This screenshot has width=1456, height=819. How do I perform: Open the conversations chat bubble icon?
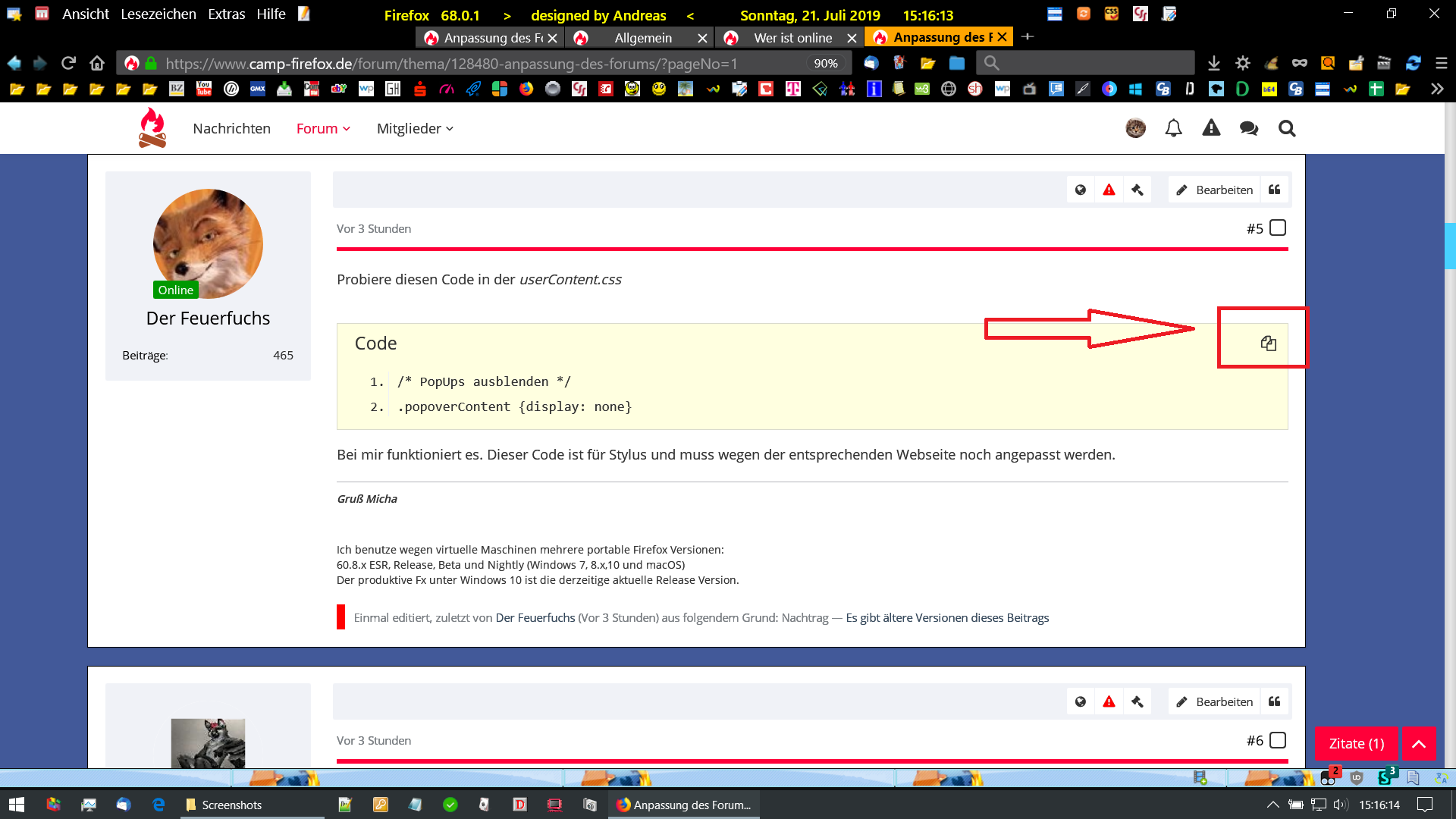1248,129
